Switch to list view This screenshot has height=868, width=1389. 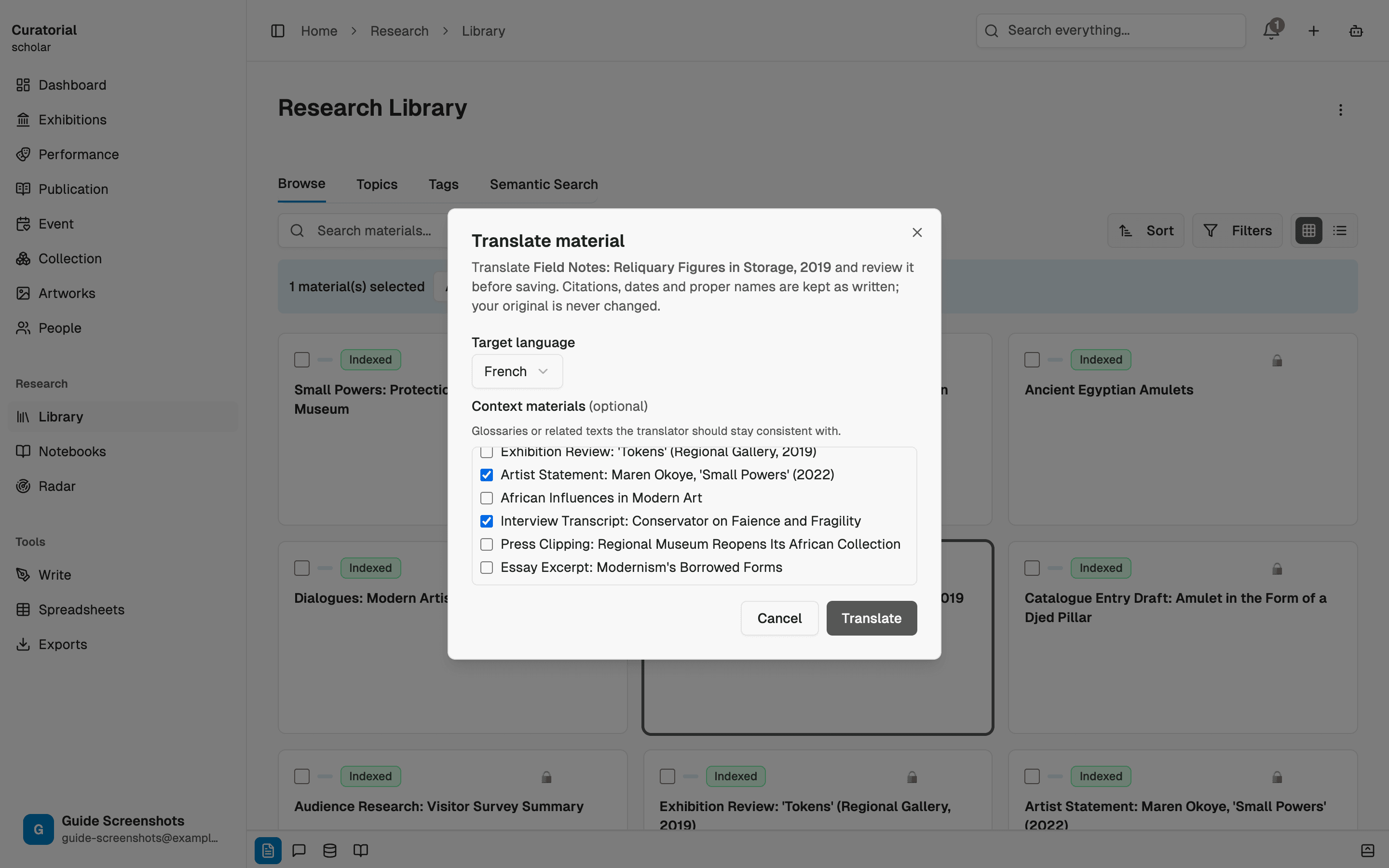click(x=1340, y=231)
